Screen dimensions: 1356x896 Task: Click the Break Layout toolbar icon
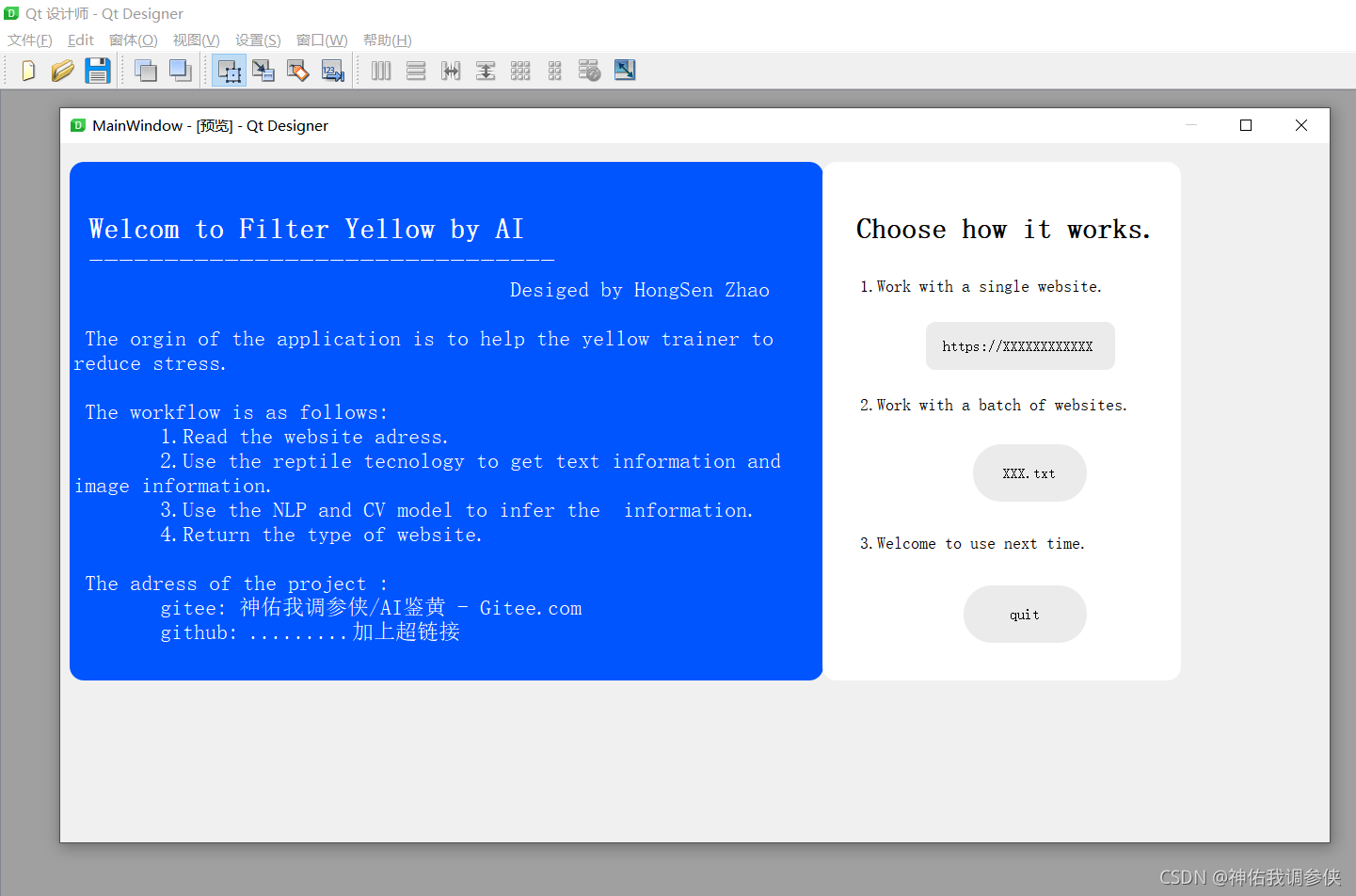tap(589, 71)
